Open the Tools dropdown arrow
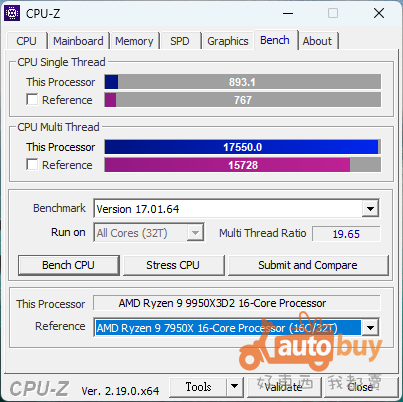The width and height of the screenshot is (403, 402). click(235, 387)
